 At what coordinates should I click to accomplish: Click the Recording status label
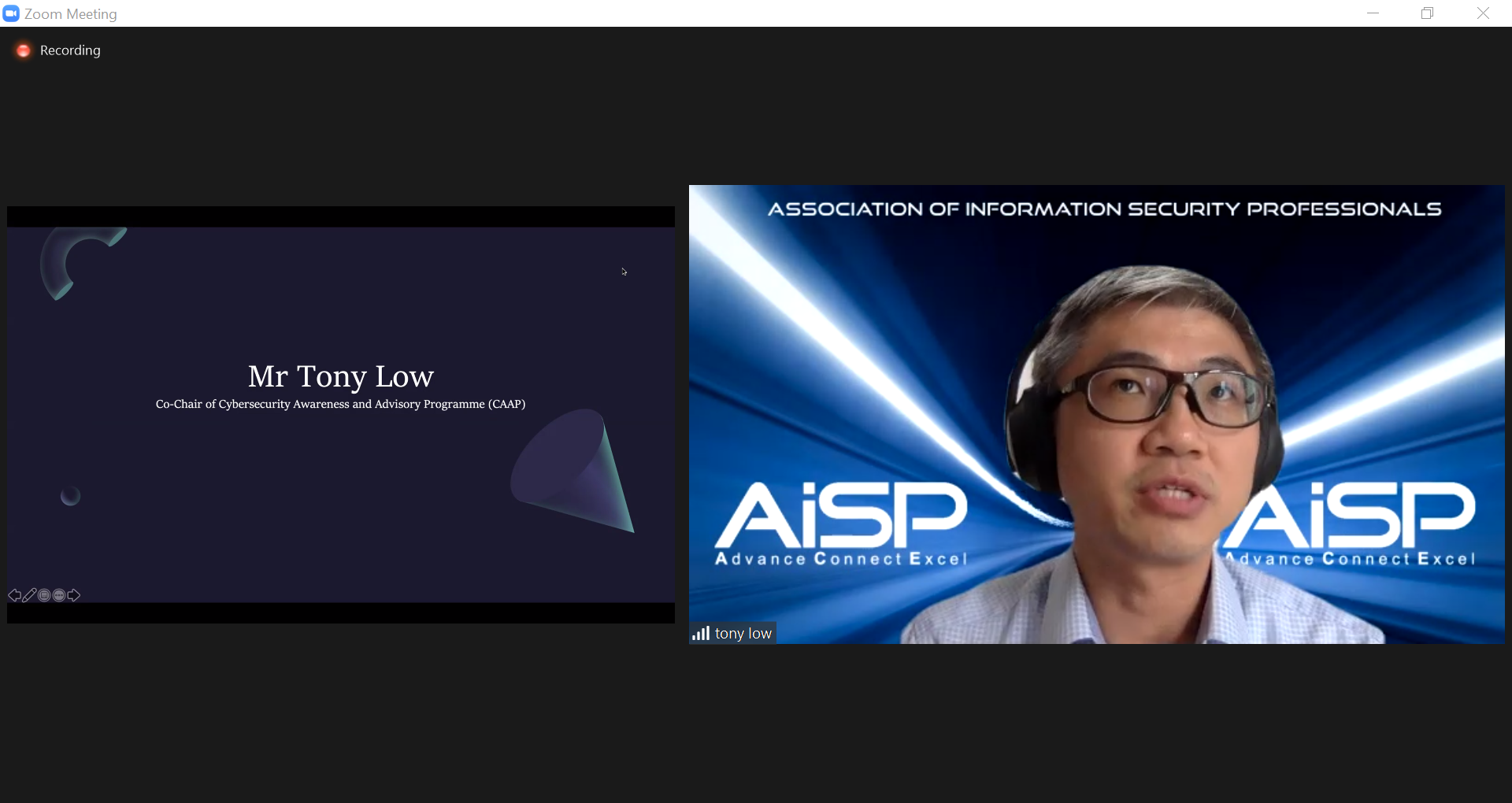(x=70, y=50)
